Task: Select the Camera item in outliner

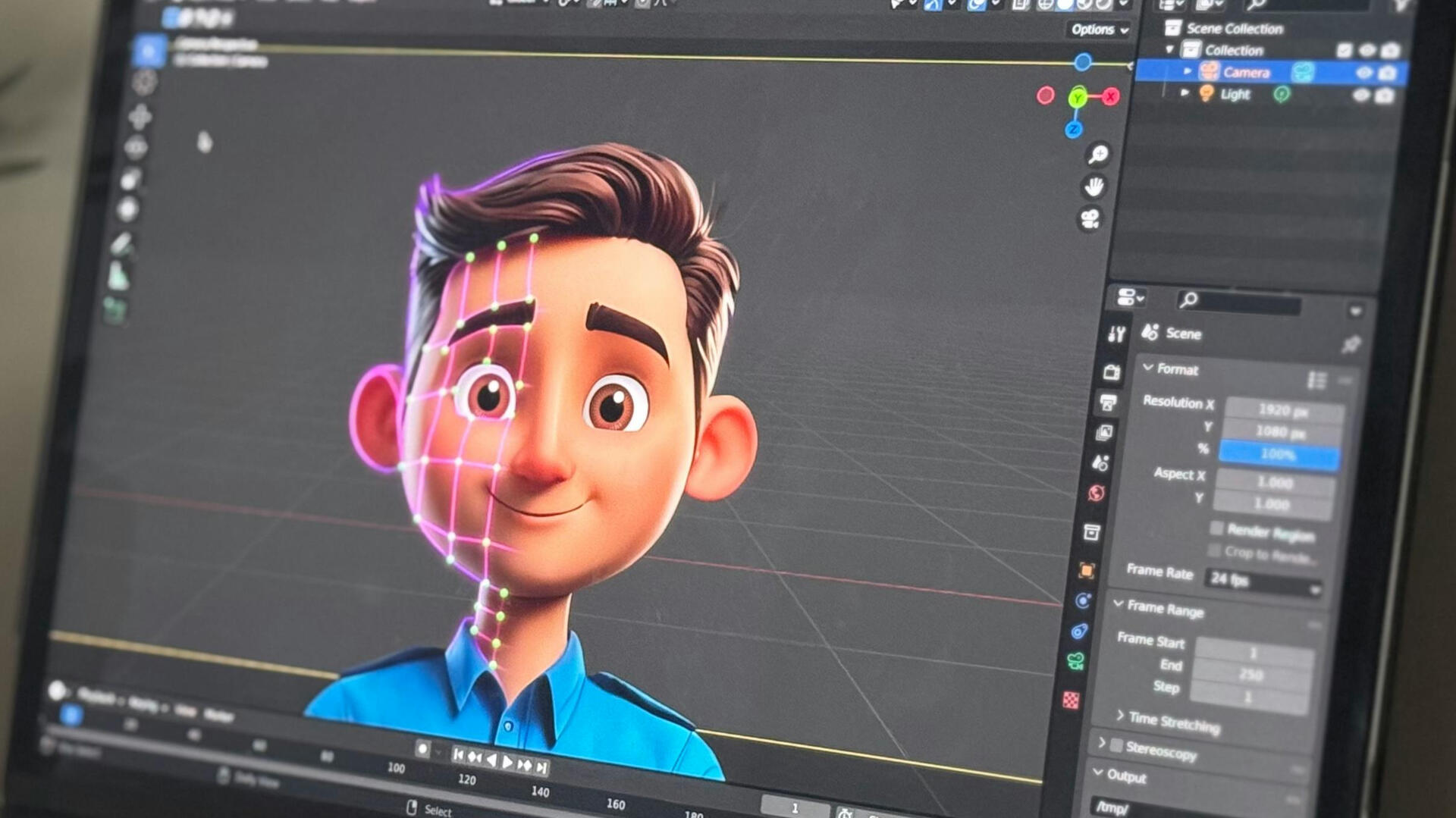Action: [1245, 73]
